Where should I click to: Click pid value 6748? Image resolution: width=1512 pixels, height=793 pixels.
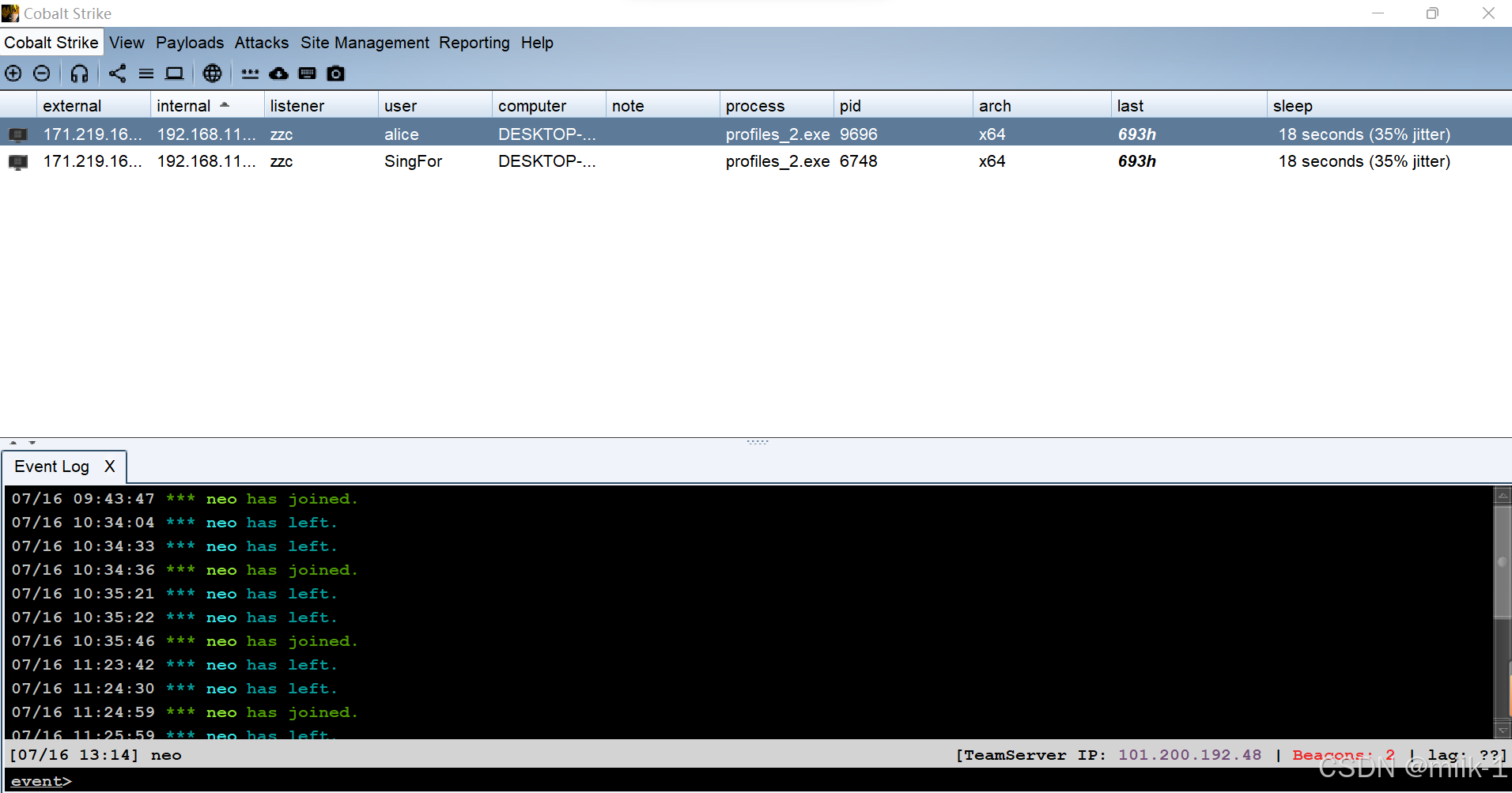coord(859,161)
